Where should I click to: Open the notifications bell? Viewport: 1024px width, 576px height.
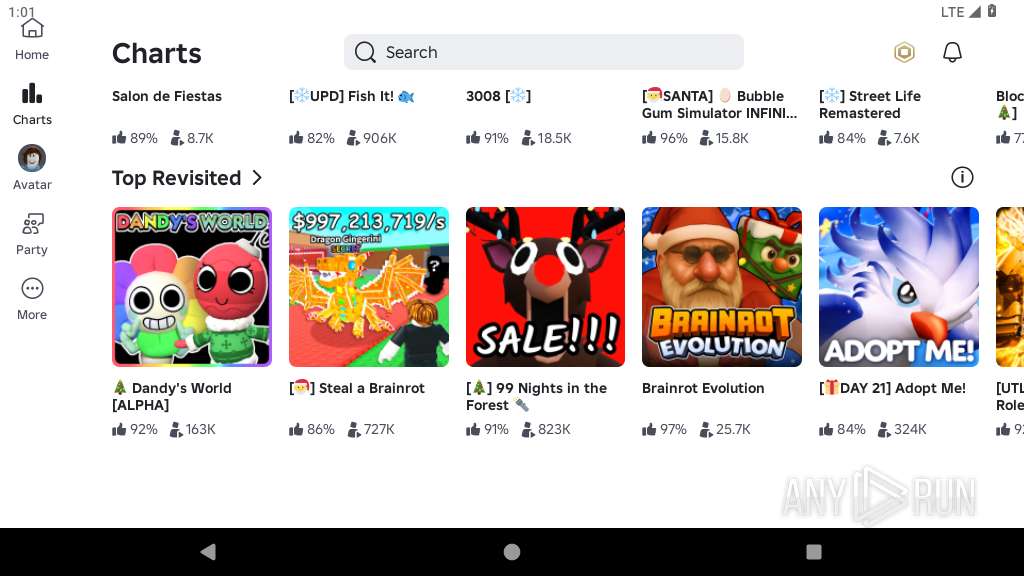[x=953, y=53]
